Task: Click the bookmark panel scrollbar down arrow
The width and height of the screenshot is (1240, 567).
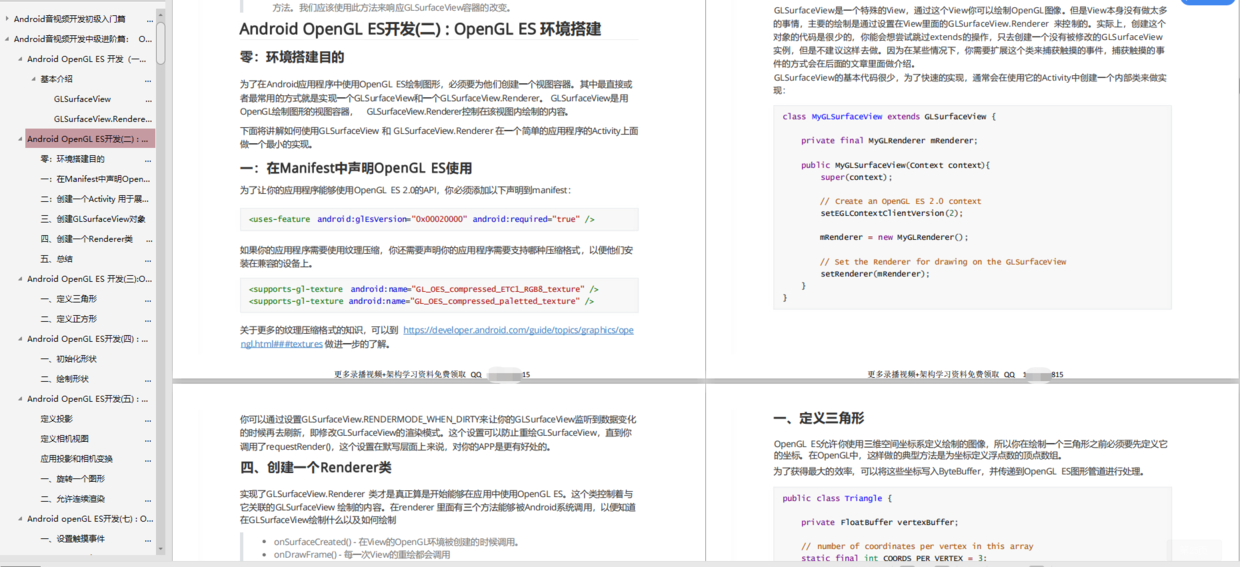Action: click(x=161, y=548)
